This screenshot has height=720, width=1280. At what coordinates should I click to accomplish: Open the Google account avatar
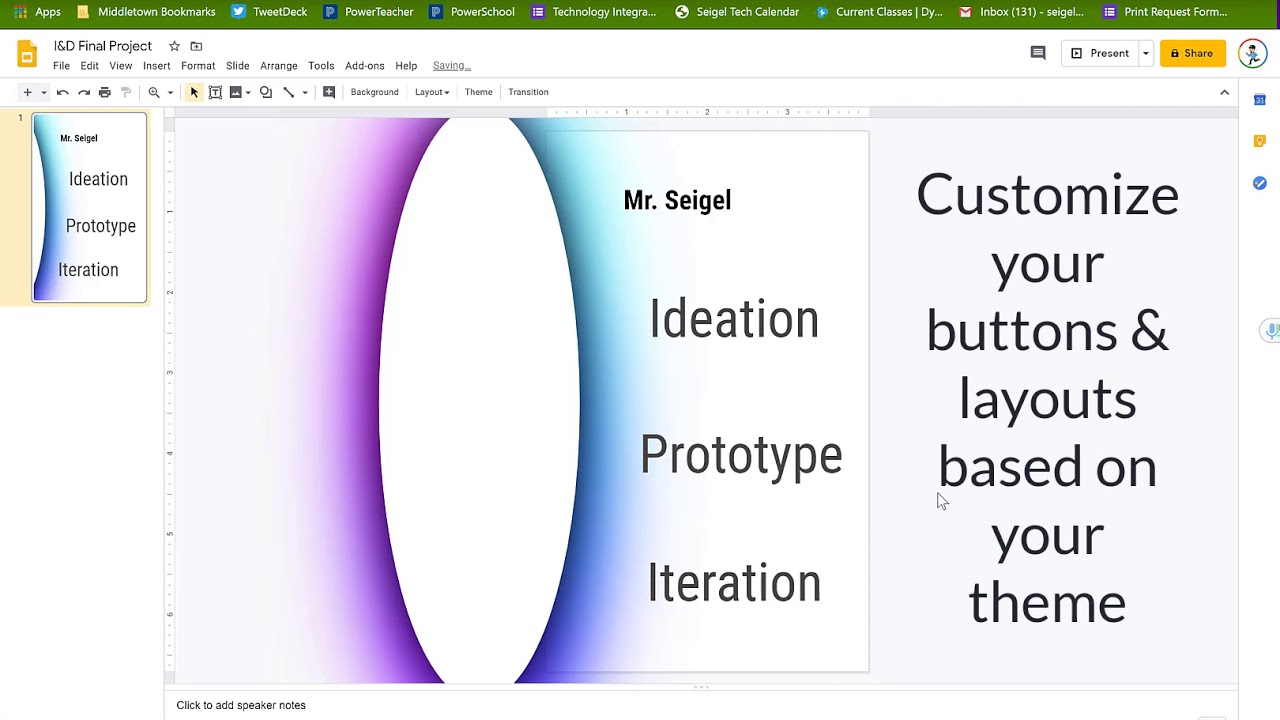(1252, 53)
